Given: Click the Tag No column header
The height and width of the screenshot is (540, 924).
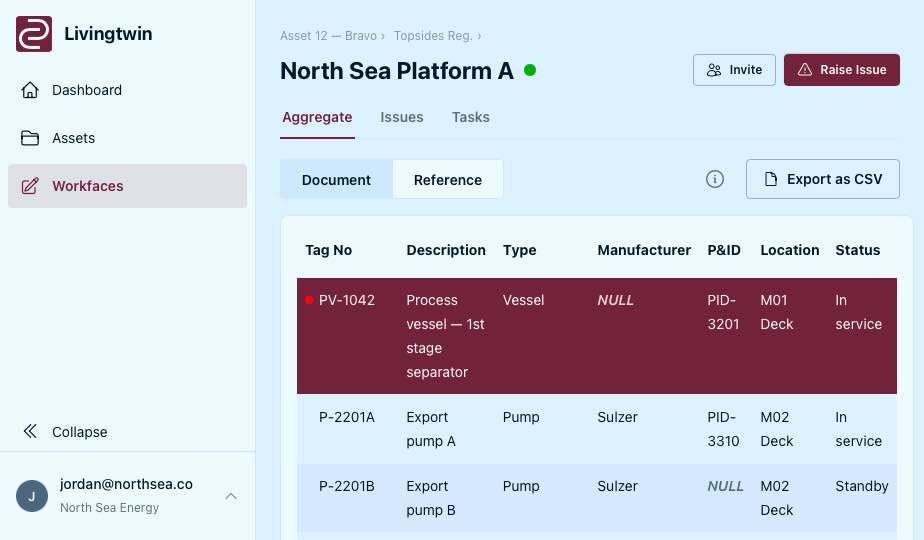Looking at the screenshot, I should click(x=328, y=250).
